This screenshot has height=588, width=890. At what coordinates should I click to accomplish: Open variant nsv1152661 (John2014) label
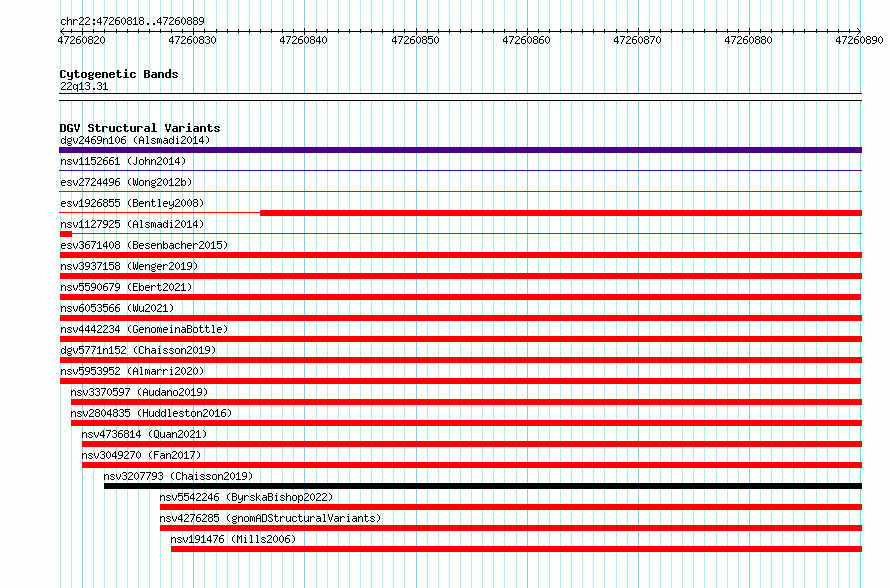123,161
